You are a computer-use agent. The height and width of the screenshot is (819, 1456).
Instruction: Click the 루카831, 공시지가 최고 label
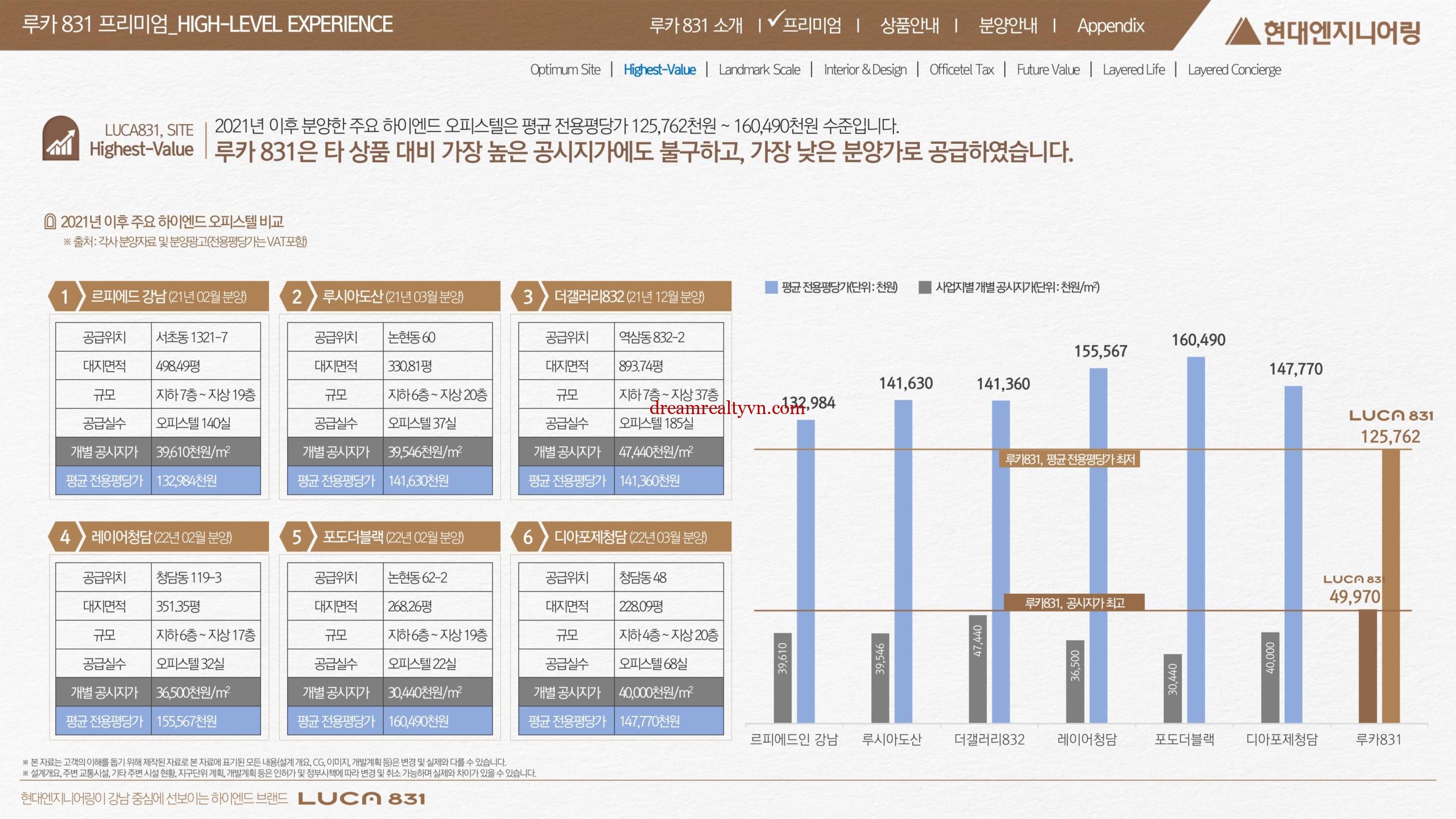(x=1074, y=603)
